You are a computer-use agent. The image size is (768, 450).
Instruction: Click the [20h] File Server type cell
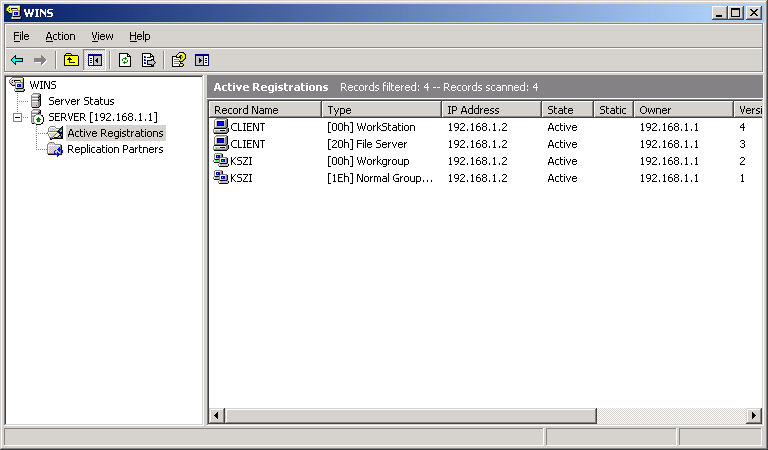coord(367,144)
